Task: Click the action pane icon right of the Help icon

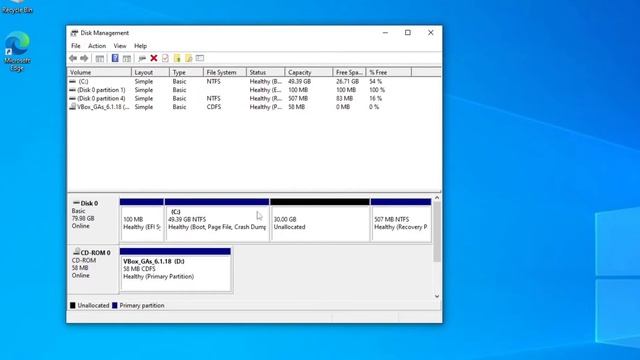Action: pos(127,58)
